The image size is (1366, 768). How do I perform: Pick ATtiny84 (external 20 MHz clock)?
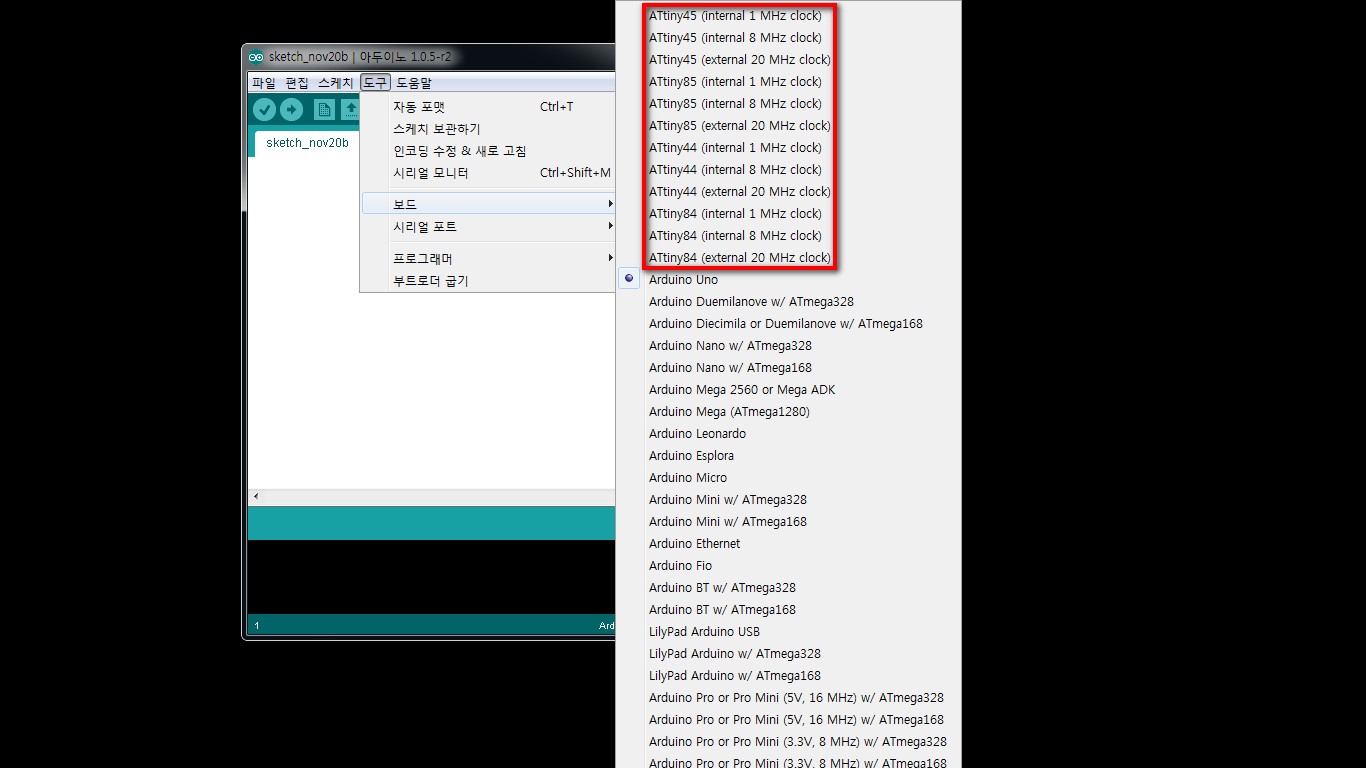788,258
